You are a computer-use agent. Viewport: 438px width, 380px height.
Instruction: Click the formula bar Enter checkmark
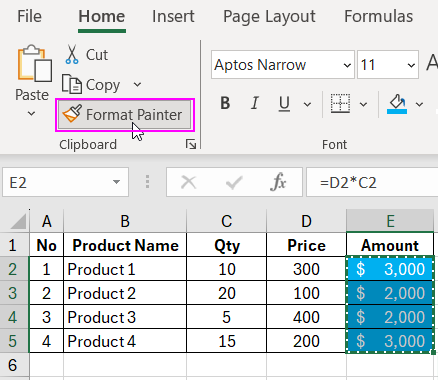pyautogui.click(x=234, y=182)
